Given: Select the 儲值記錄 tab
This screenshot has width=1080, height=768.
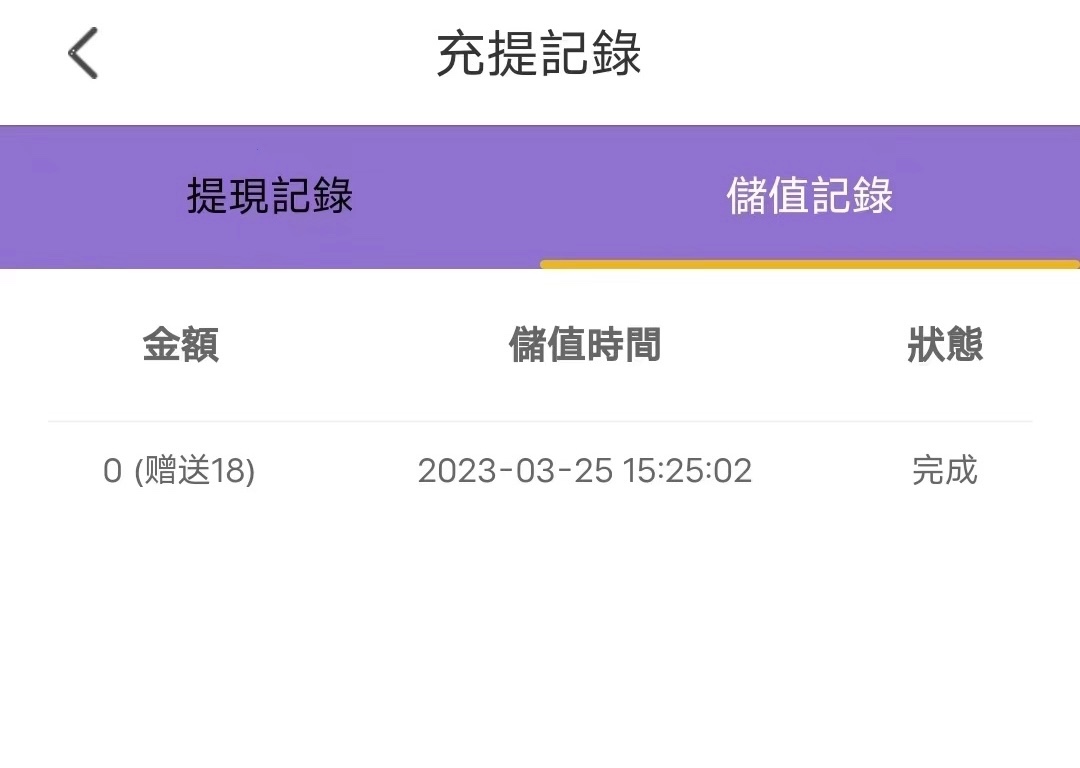Looking at the screenshot, I should (x=809, y=196).
